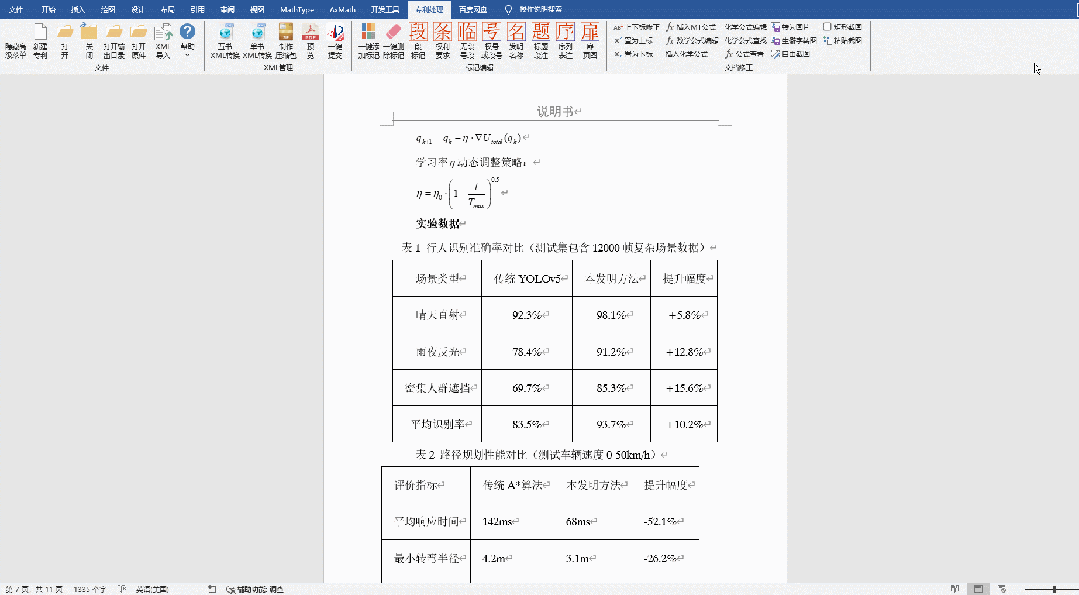Click the 插入图片 icon
The height and width of the screenshot is (595, 1079).
pyautogui.click(x=795, y=28)
